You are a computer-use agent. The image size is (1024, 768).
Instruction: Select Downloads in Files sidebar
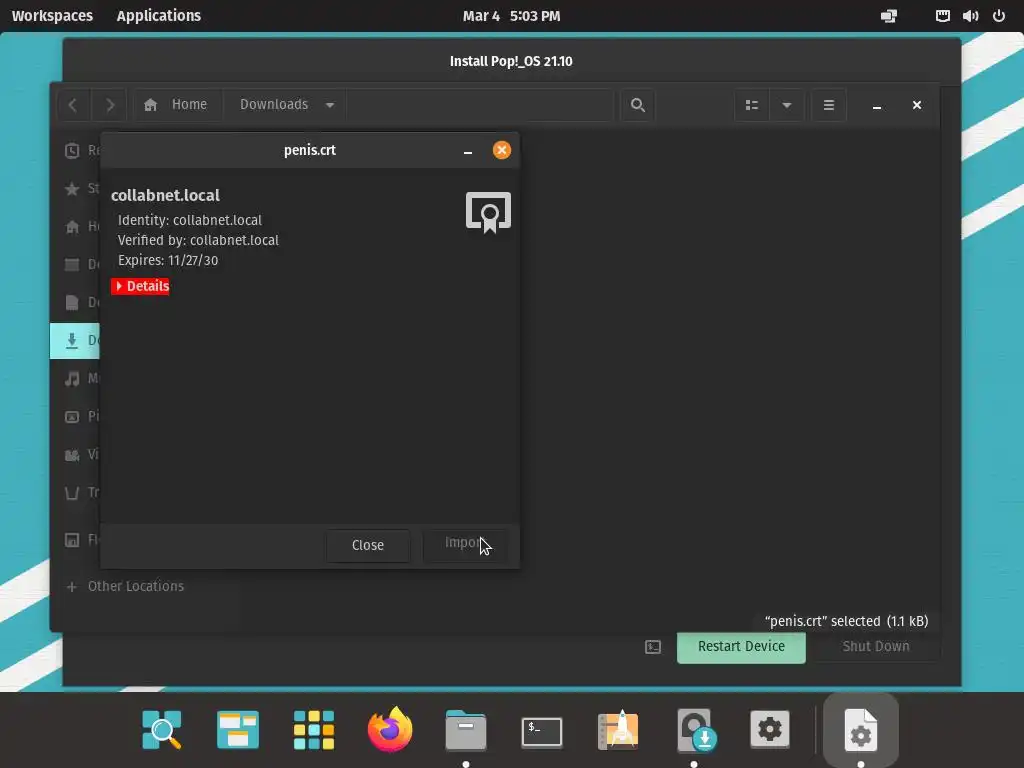click(75, 340)
